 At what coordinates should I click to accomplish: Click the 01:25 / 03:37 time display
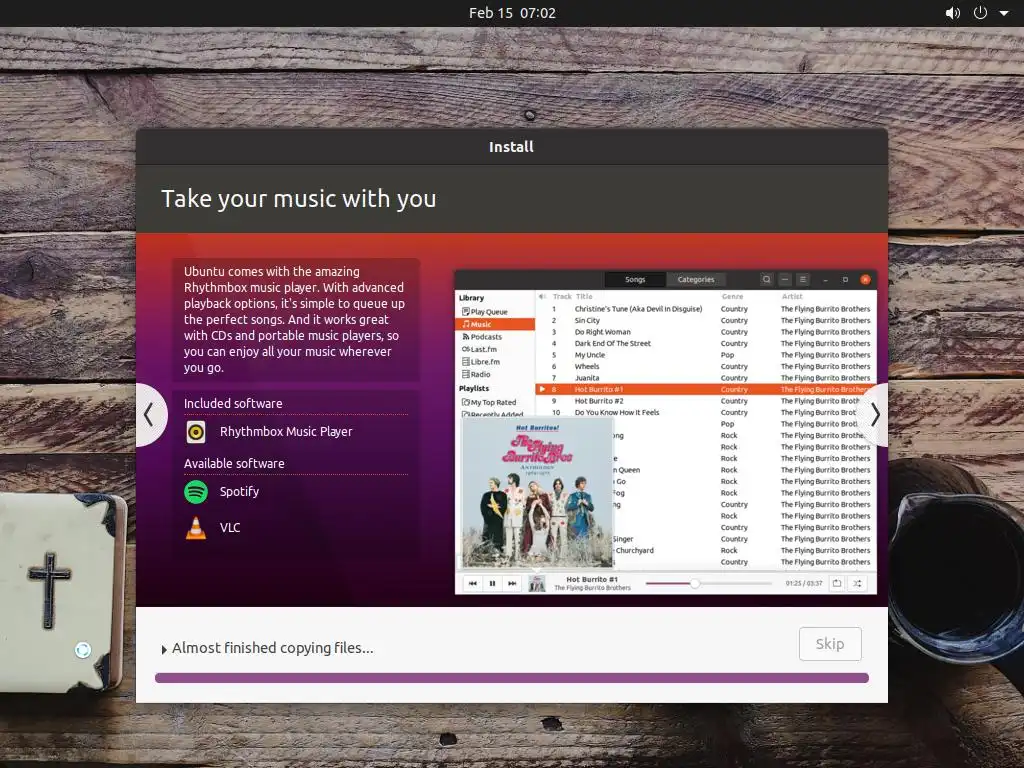point(803,583)
